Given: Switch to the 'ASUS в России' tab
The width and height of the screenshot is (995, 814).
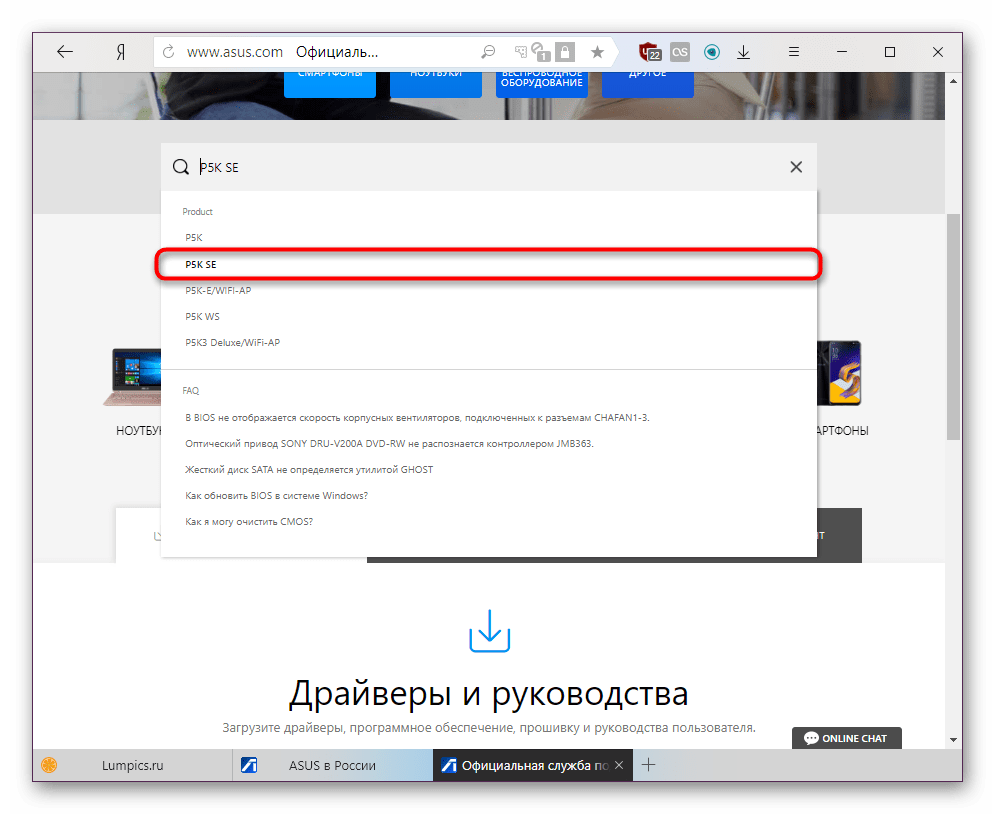Looking at the screenshot, I should tap(332, 765).
